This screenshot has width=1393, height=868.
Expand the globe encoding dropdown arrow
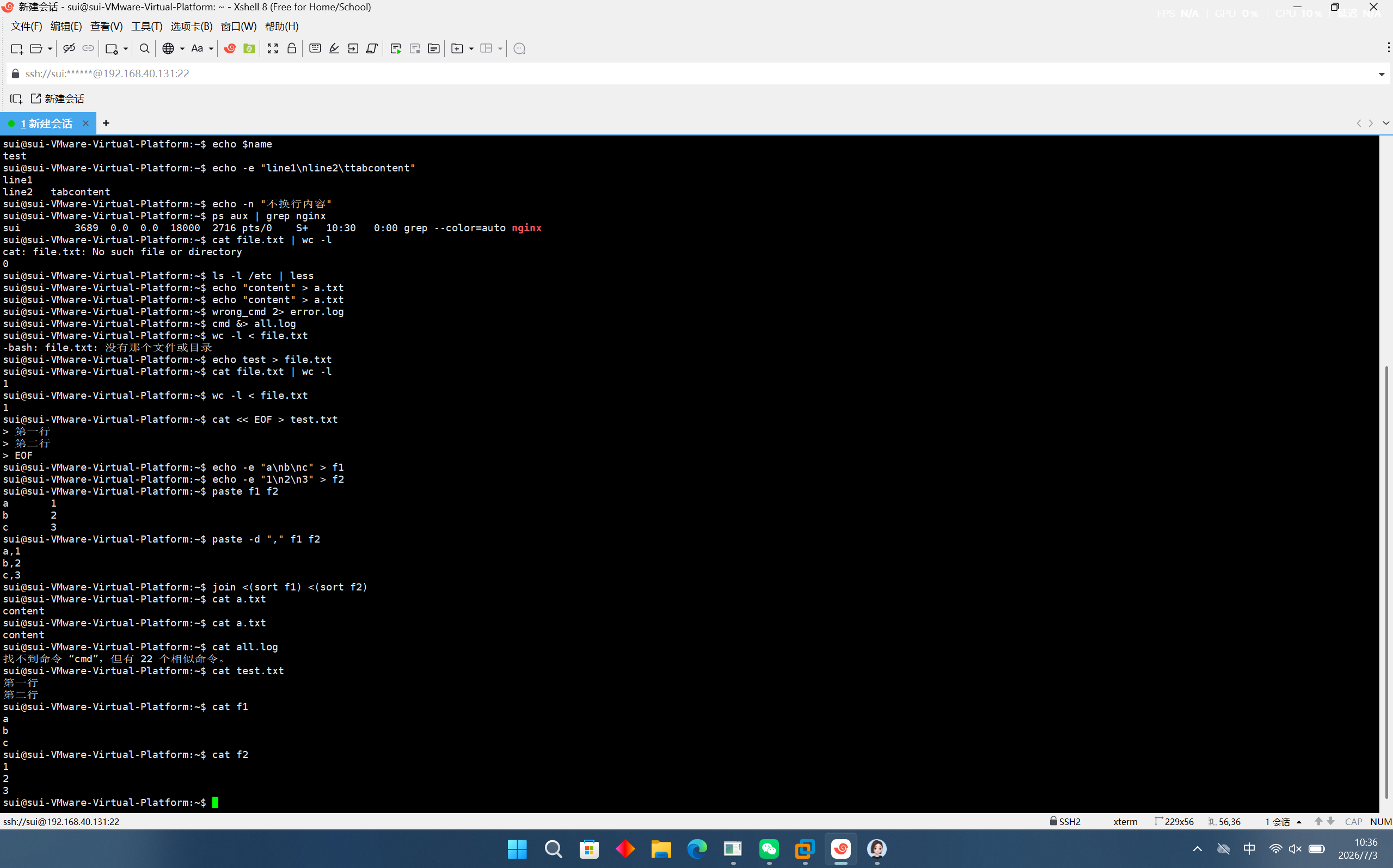(x=182, y=49)
